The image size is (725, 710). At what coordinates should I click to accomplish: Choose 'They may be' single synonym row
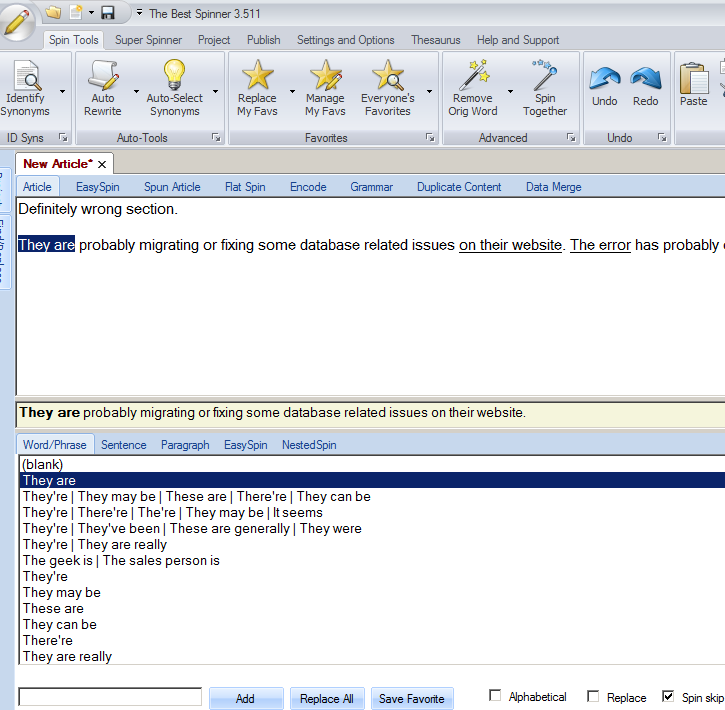point(372,593)
